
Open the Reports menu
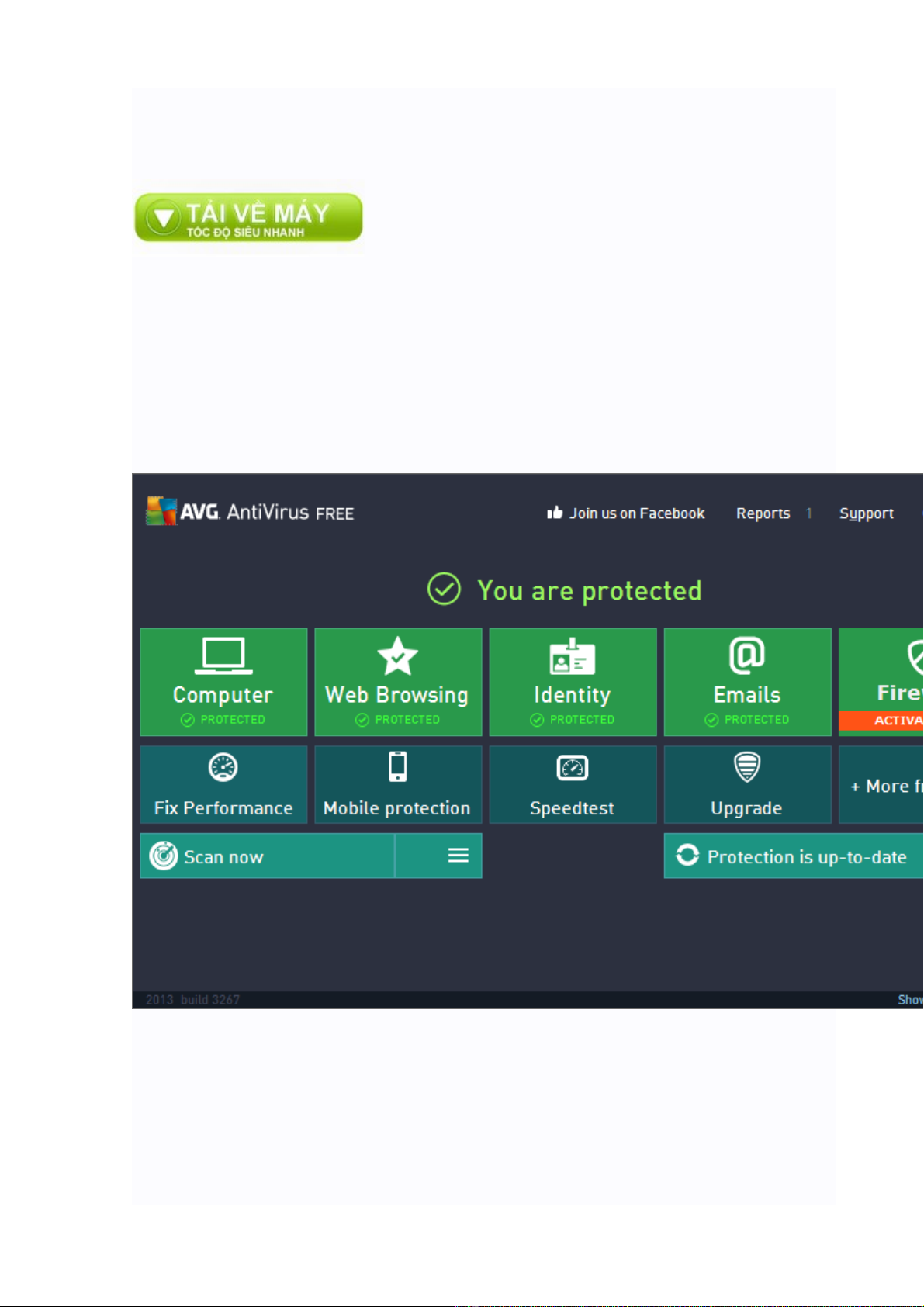point(763,513)
